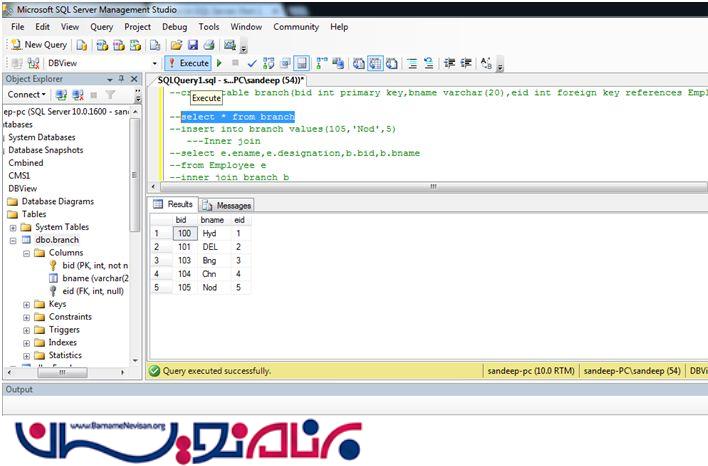Viewport: 708px width, 466px height.
Task: Select the Results tab
Action: [x=174, y=205]
